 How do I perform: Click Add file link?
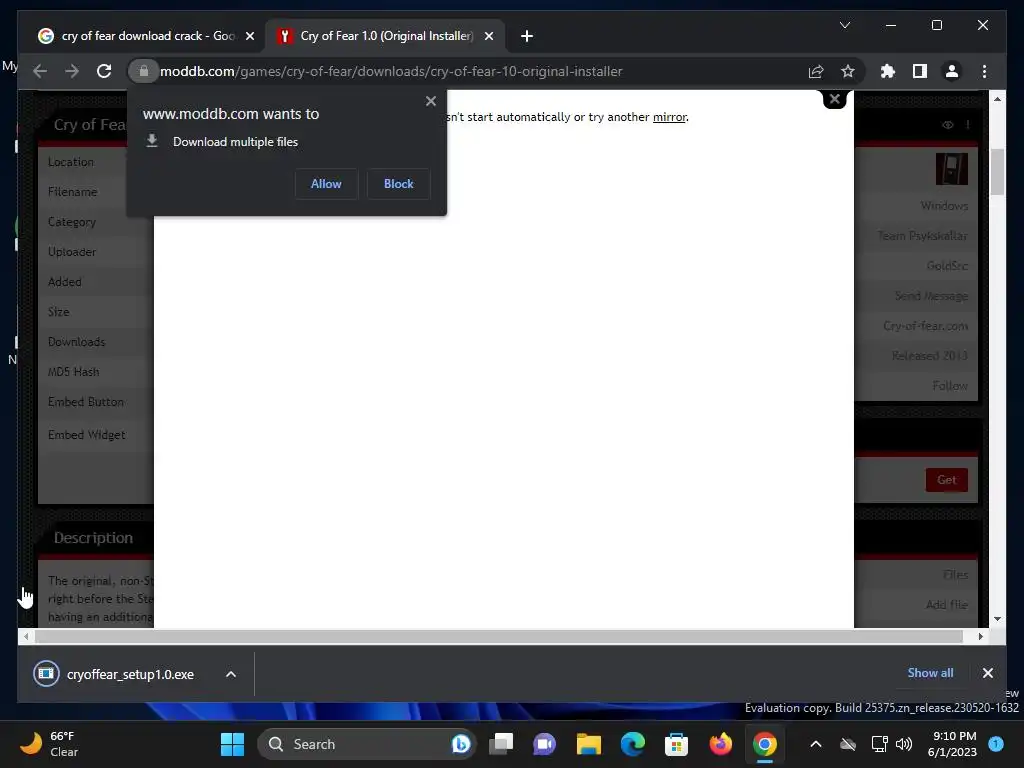[947, 605]
